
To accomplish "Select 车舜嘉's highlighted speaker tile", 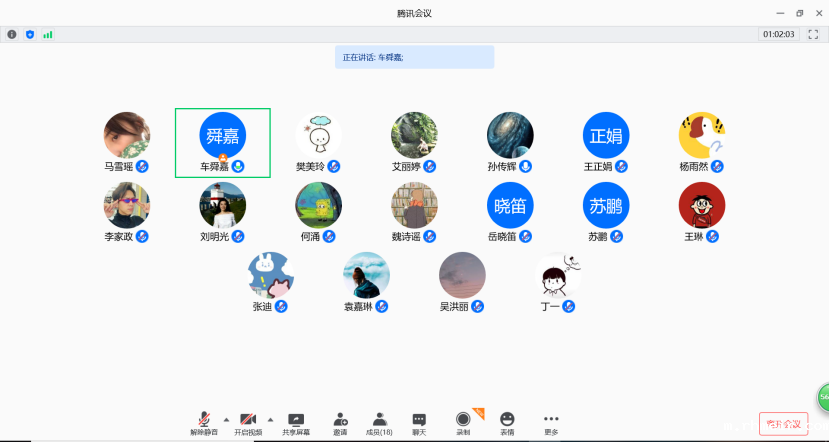I will click(223, 142).
